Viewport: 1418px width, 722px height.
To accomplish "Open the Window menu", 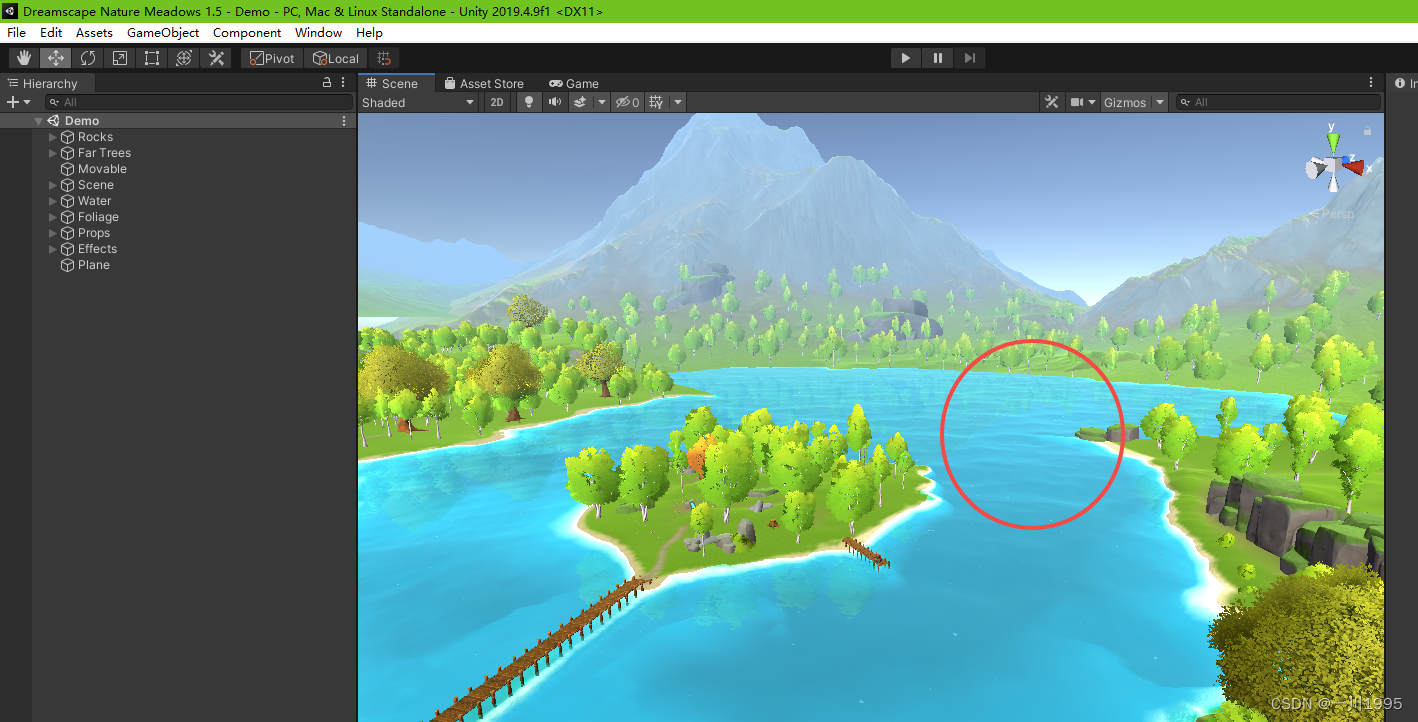I will click(x=319, y=33).
